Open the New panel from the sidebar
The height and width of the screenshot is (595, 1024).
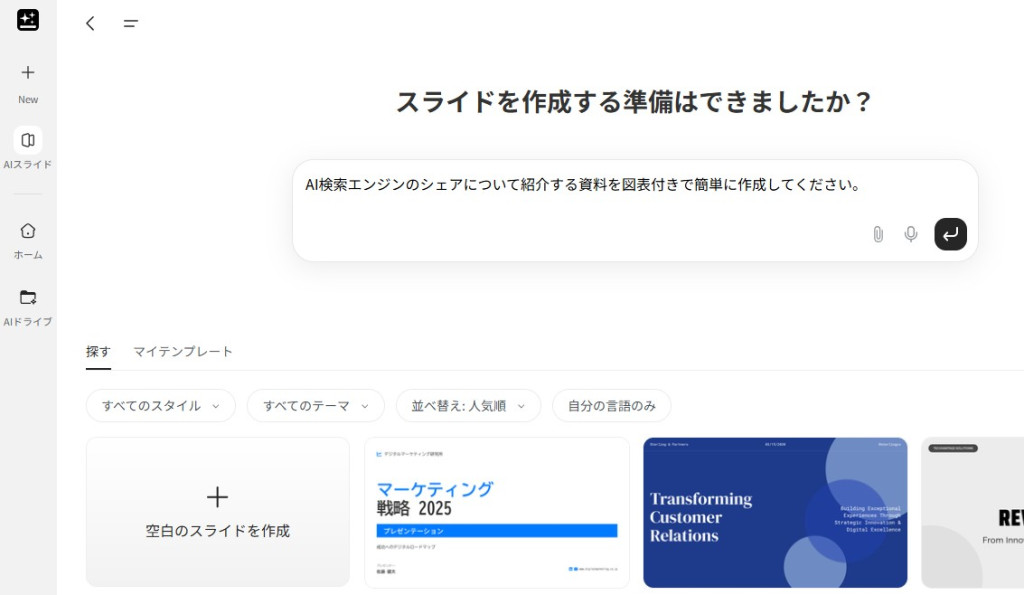27,81
